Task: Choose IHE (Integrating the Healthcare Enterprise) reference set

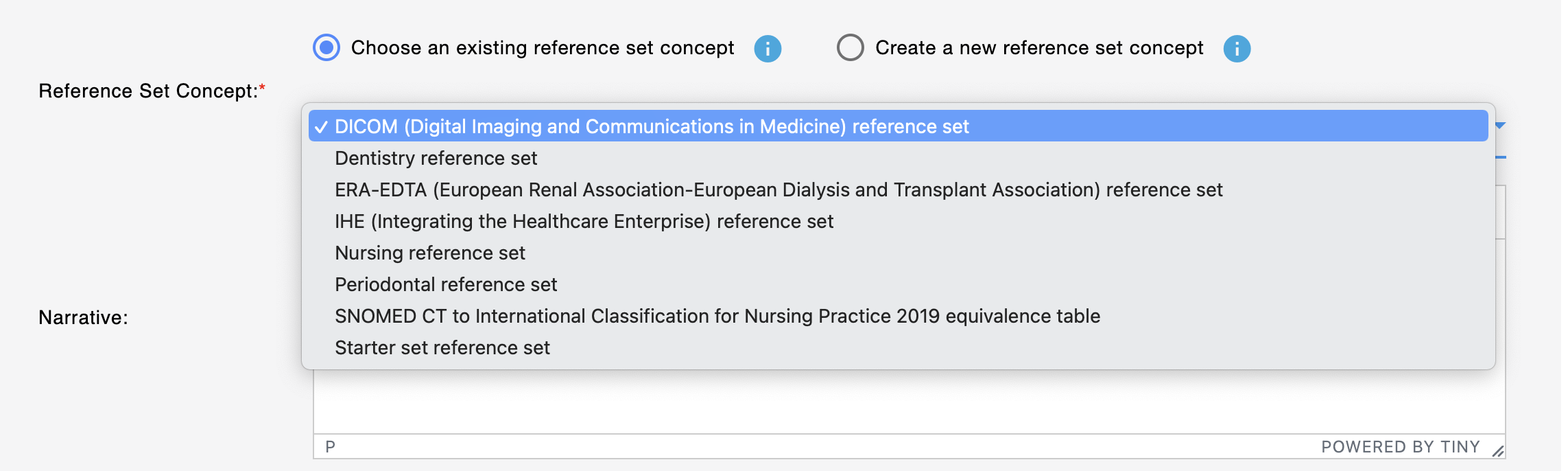Action: [x=898, y=221]
